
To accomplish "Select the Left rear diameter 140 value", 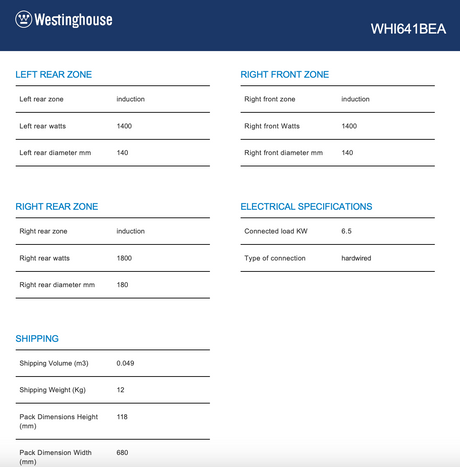I will click(122, 153).
